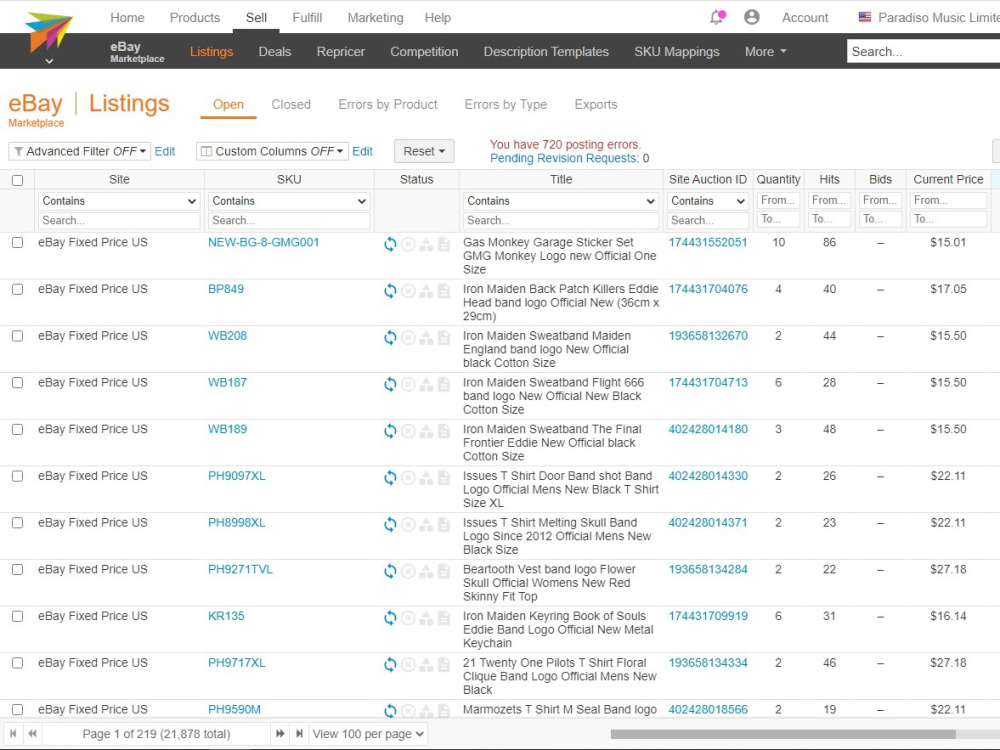Image resolution: width=1000 pixels, height=750 pixels.
Task: Tick the select-all checkbox in header
Action: [18, 180]
